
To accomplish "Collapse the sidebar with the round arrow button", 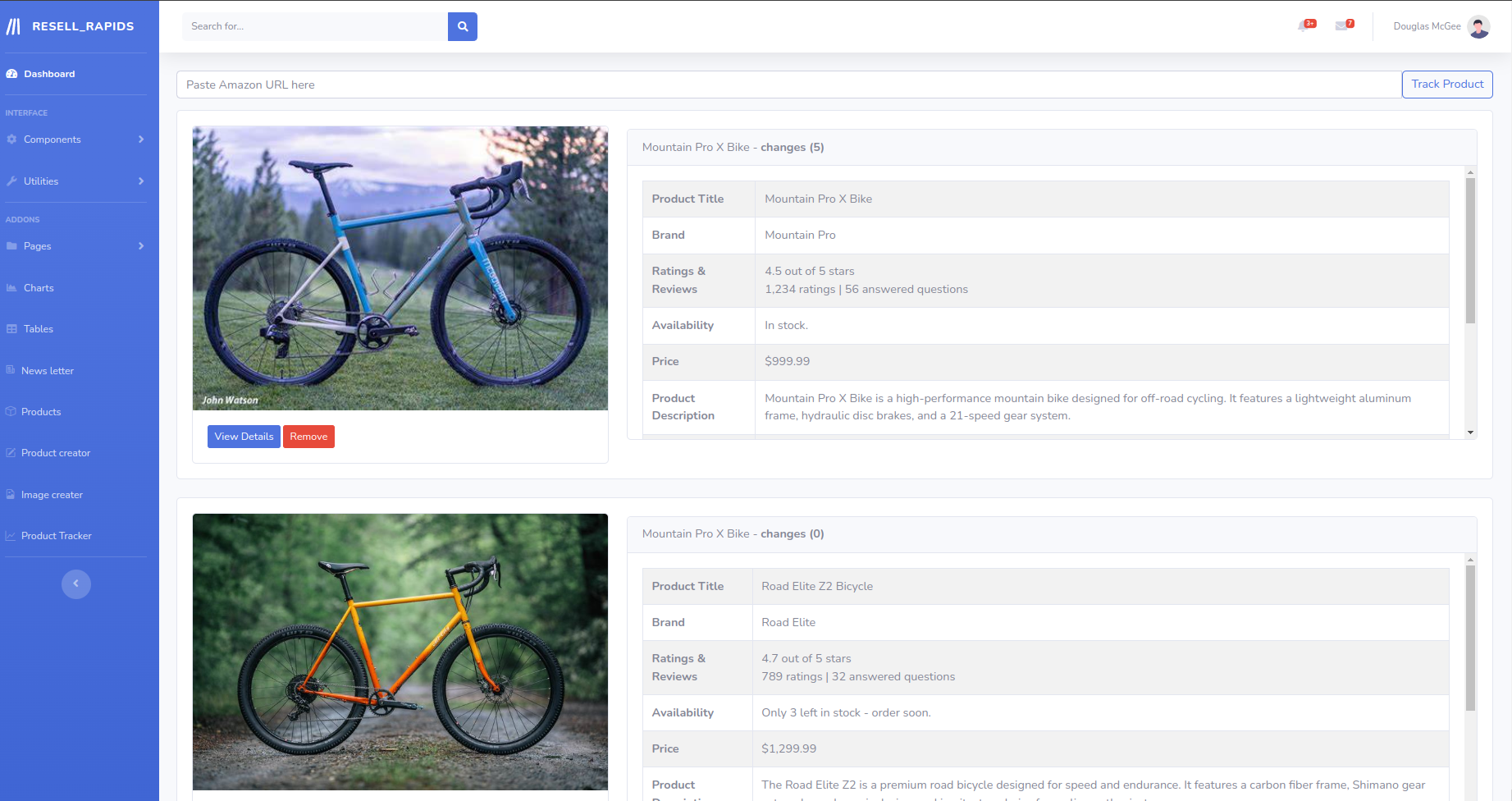I will 76,584.
